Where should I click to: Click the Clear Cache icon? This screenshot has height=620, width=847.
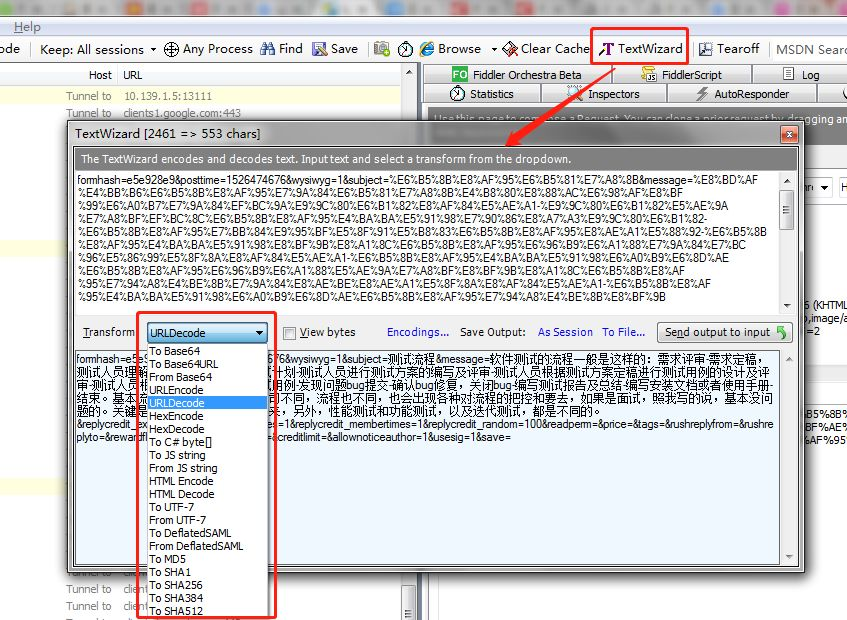(510, 49)
